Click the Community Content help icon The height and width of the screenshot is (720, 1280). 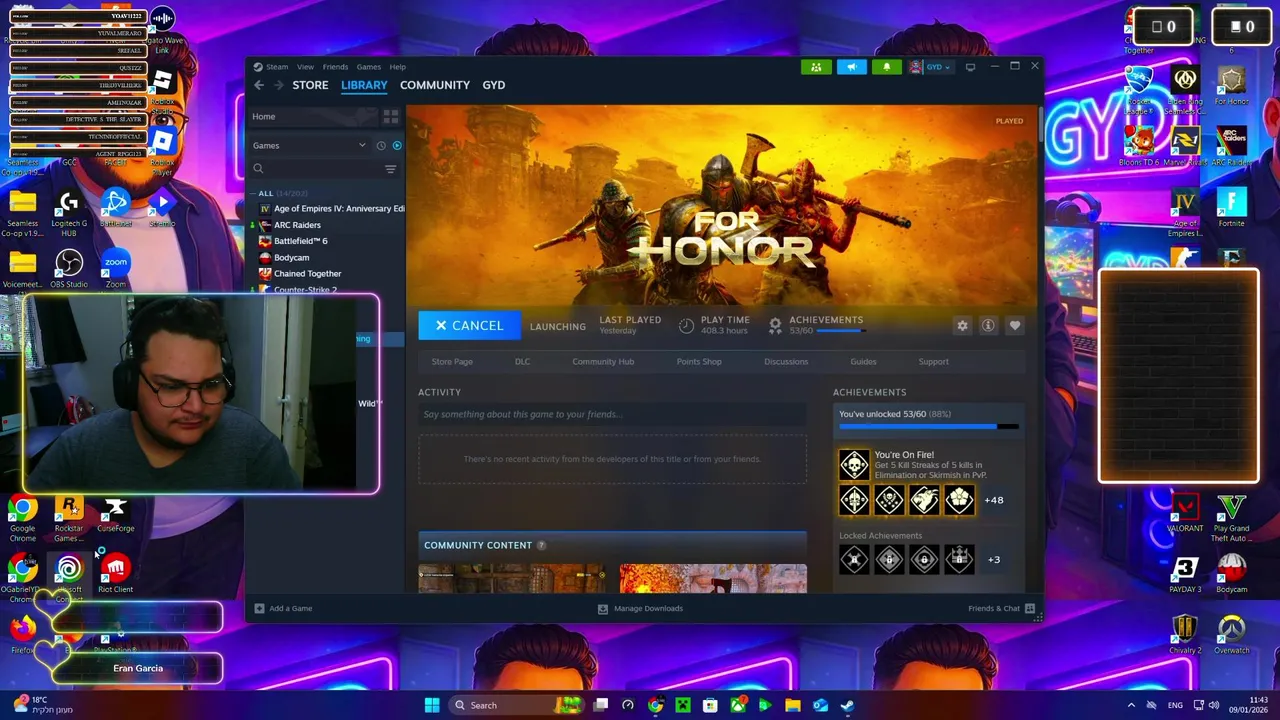click(x=541, y=545)
